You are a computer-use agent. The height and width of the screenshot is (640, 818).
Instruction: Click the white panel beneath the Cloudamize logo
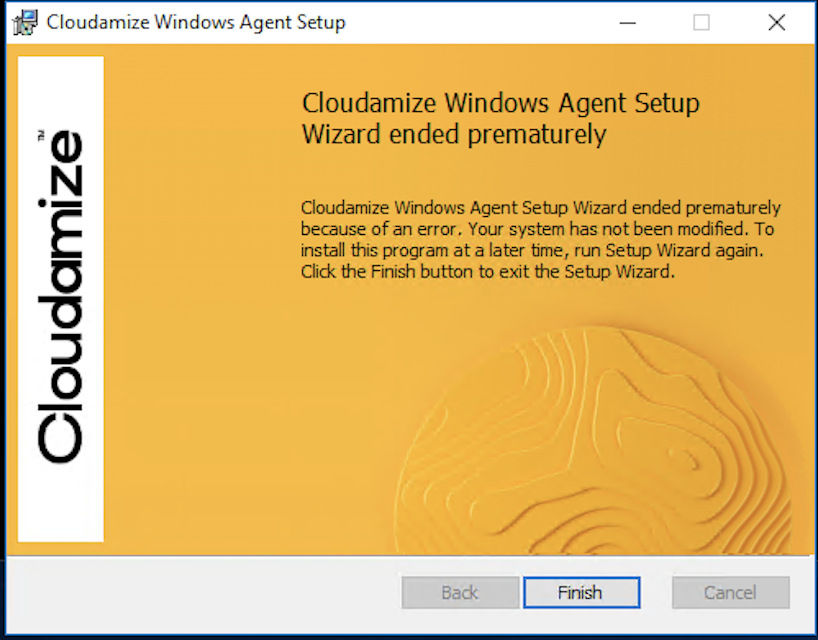coord(60,510)
